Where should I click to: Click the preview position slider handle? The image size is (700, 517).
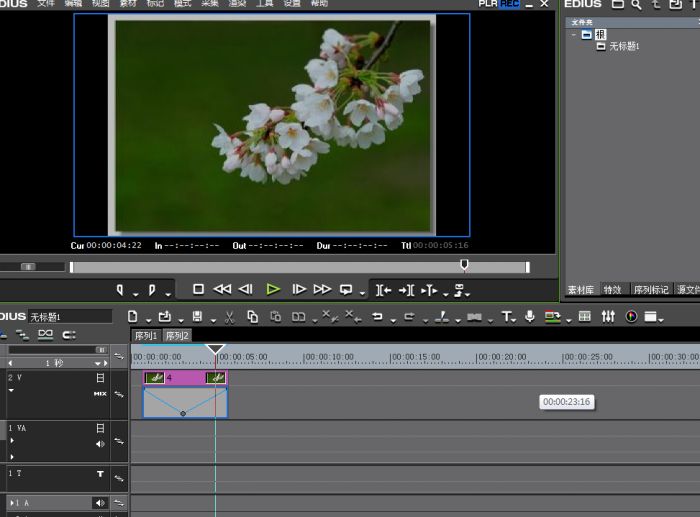point(464,265)
